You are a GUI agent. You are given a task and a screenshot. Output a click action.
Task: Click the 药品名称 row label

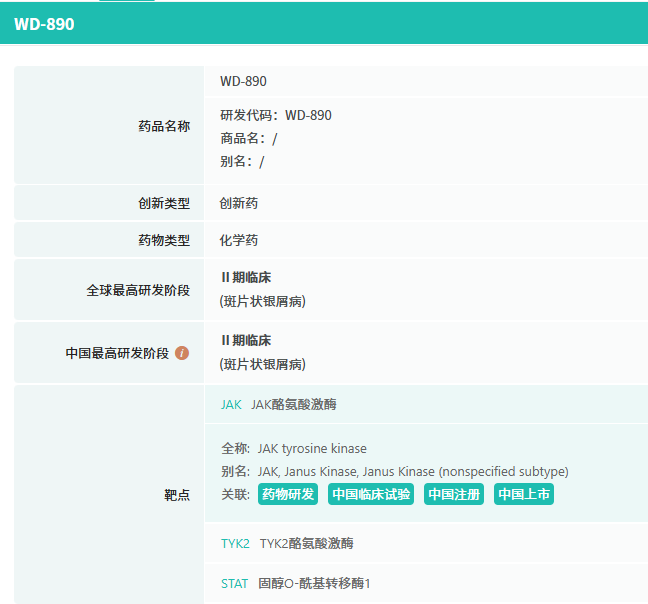[164, 126]
